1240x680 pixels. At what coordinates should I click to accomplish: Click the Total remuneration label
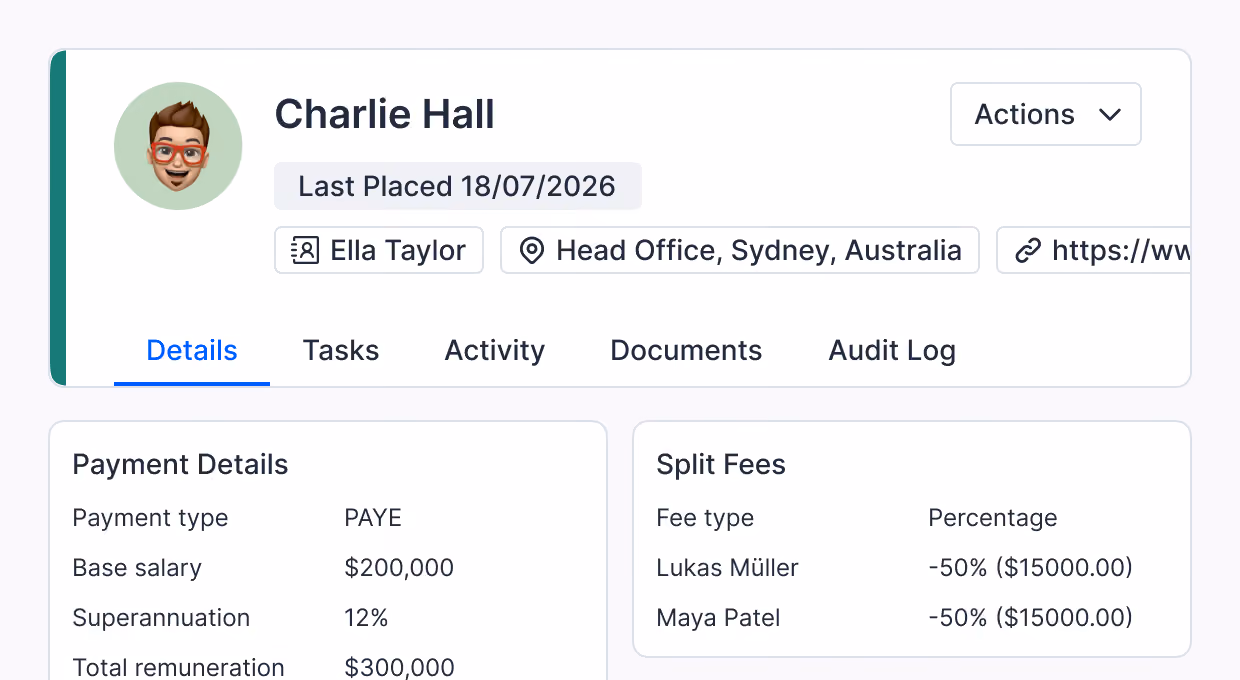pyautogui.click(x=178, y=667)
